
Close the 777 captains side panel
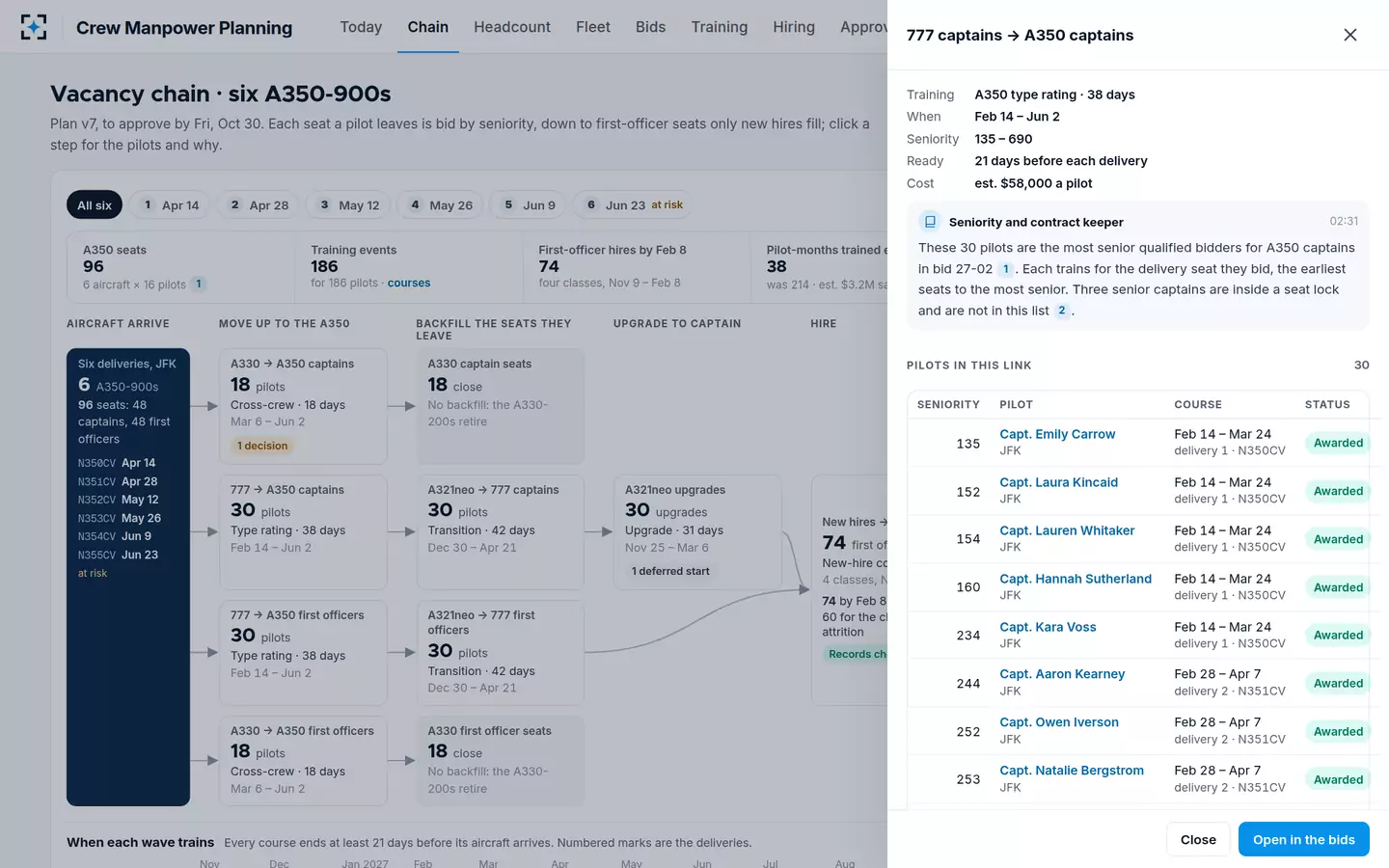(x=1350, y=35)
